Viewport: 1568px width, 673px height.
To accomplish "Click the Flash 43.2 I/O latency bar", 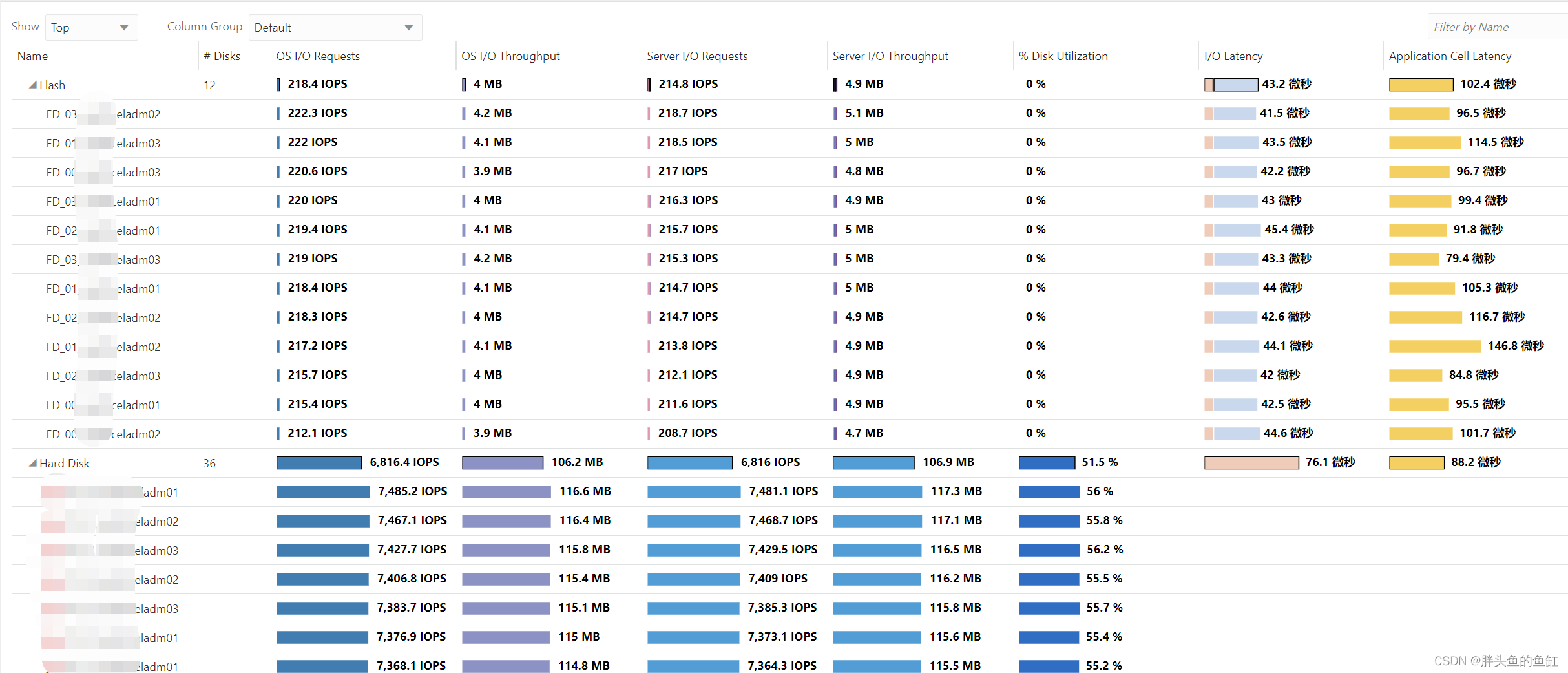I will 1231,84.
